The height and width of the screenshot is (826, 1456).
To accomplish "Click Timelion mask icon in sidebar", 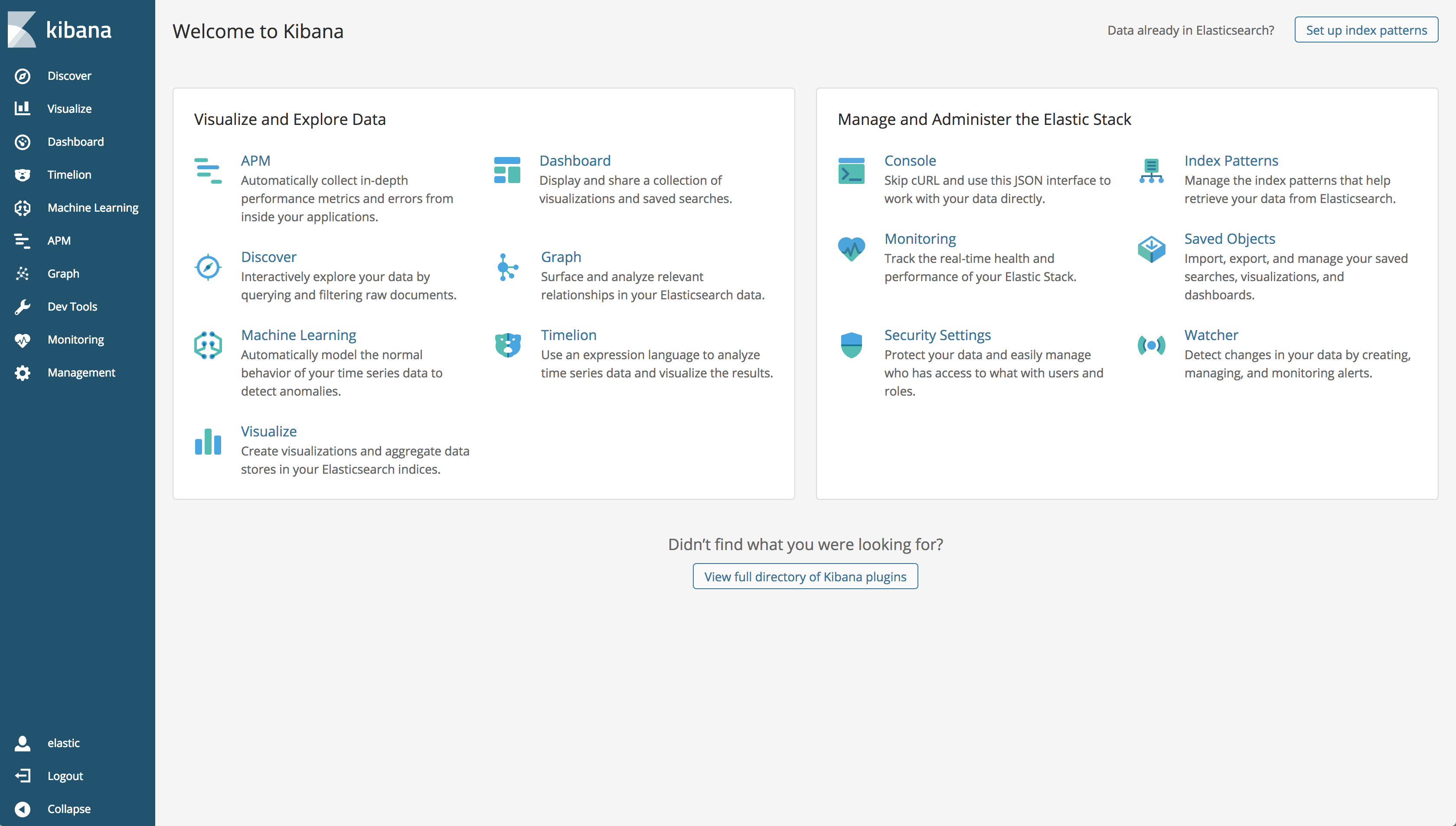I will tap(23, 175).
